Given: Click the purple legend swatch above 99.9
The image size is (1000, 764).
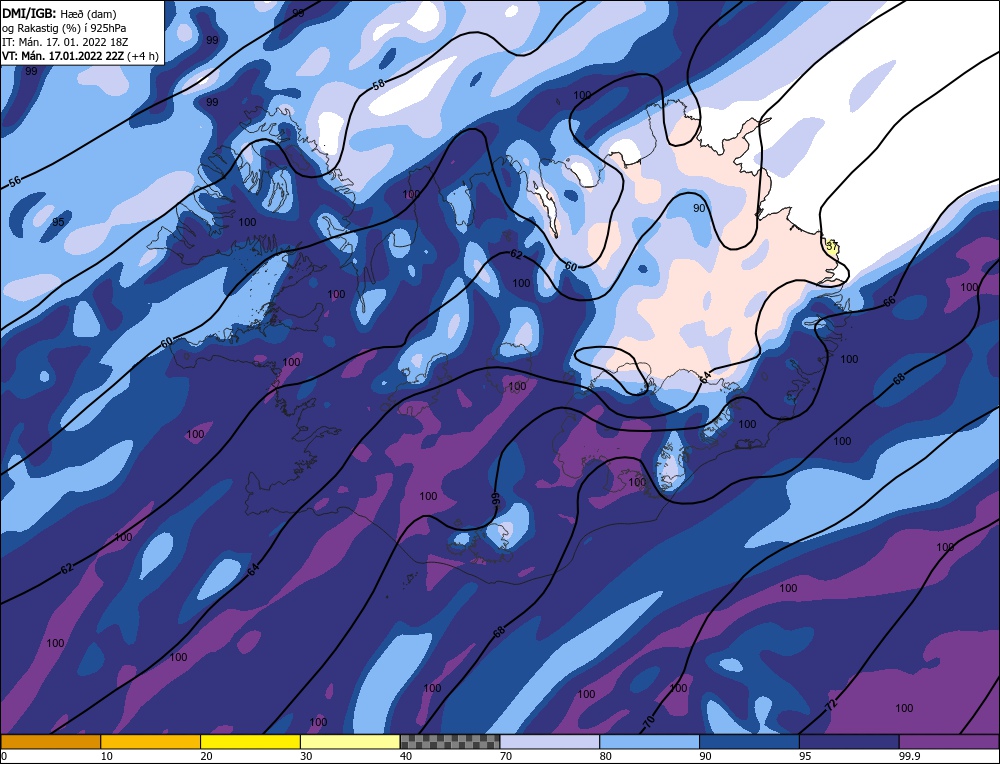Looking at the screenshot, I should tap(949, 741).
